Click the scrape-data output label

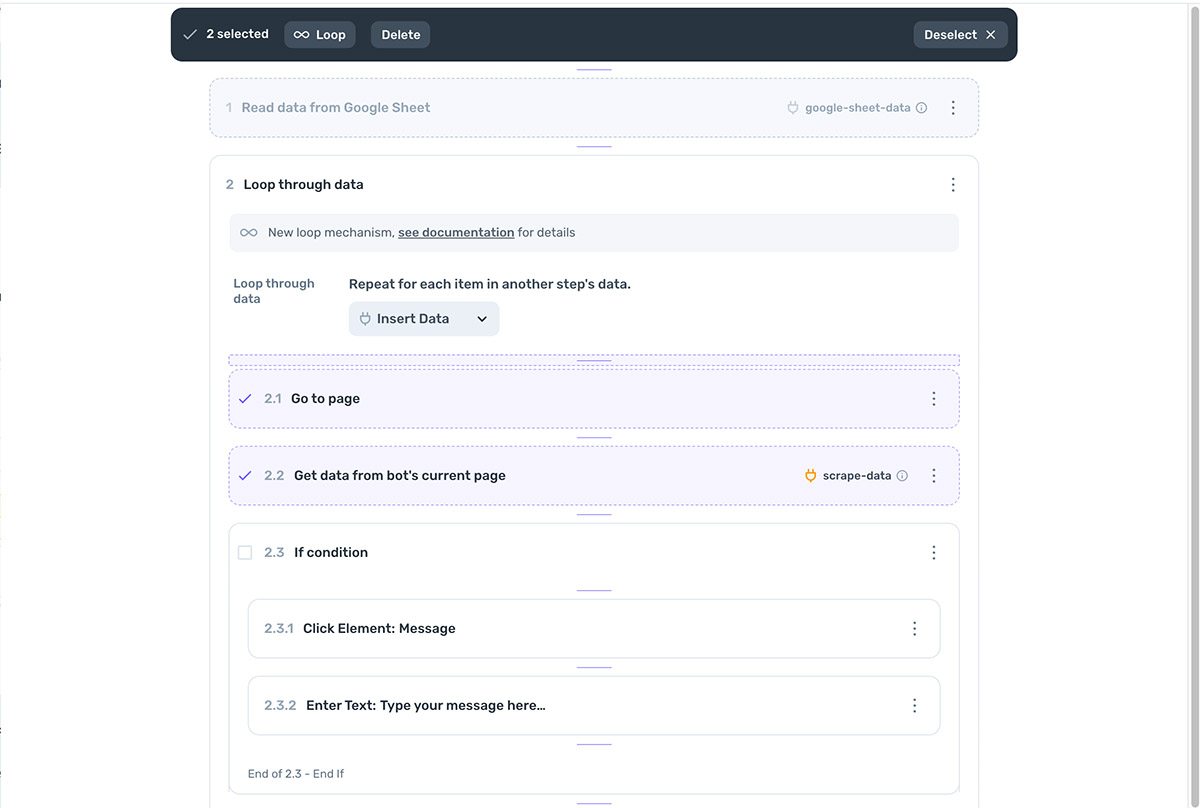(857, 476)
